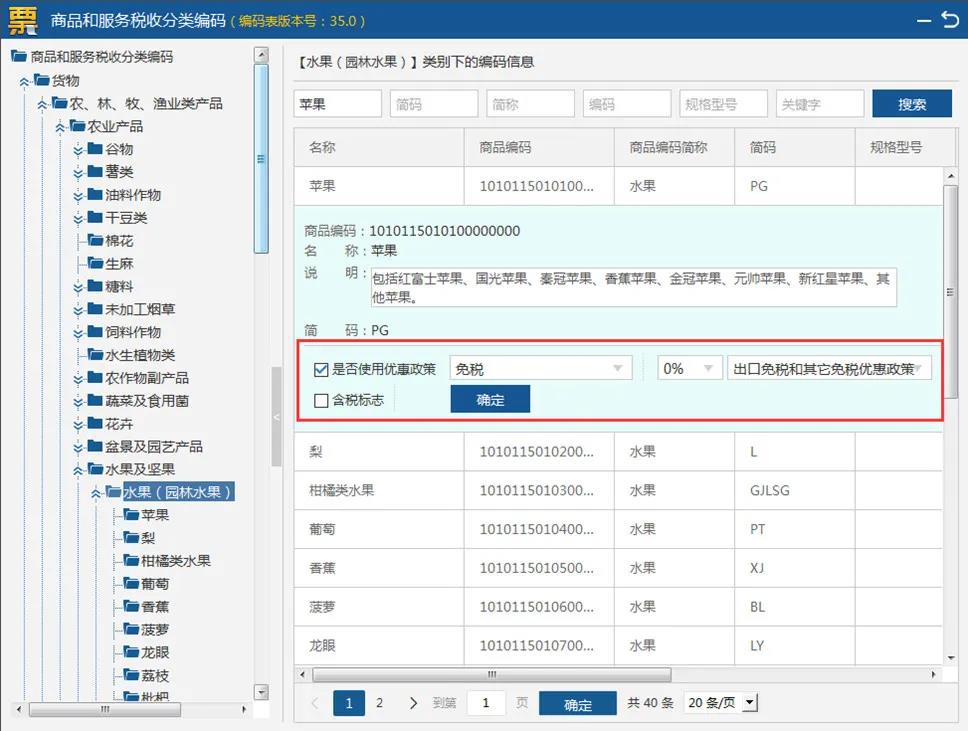Uncheck the 是否使用优惠政策 checkbox
968x731 pixels.
[321, 369]
